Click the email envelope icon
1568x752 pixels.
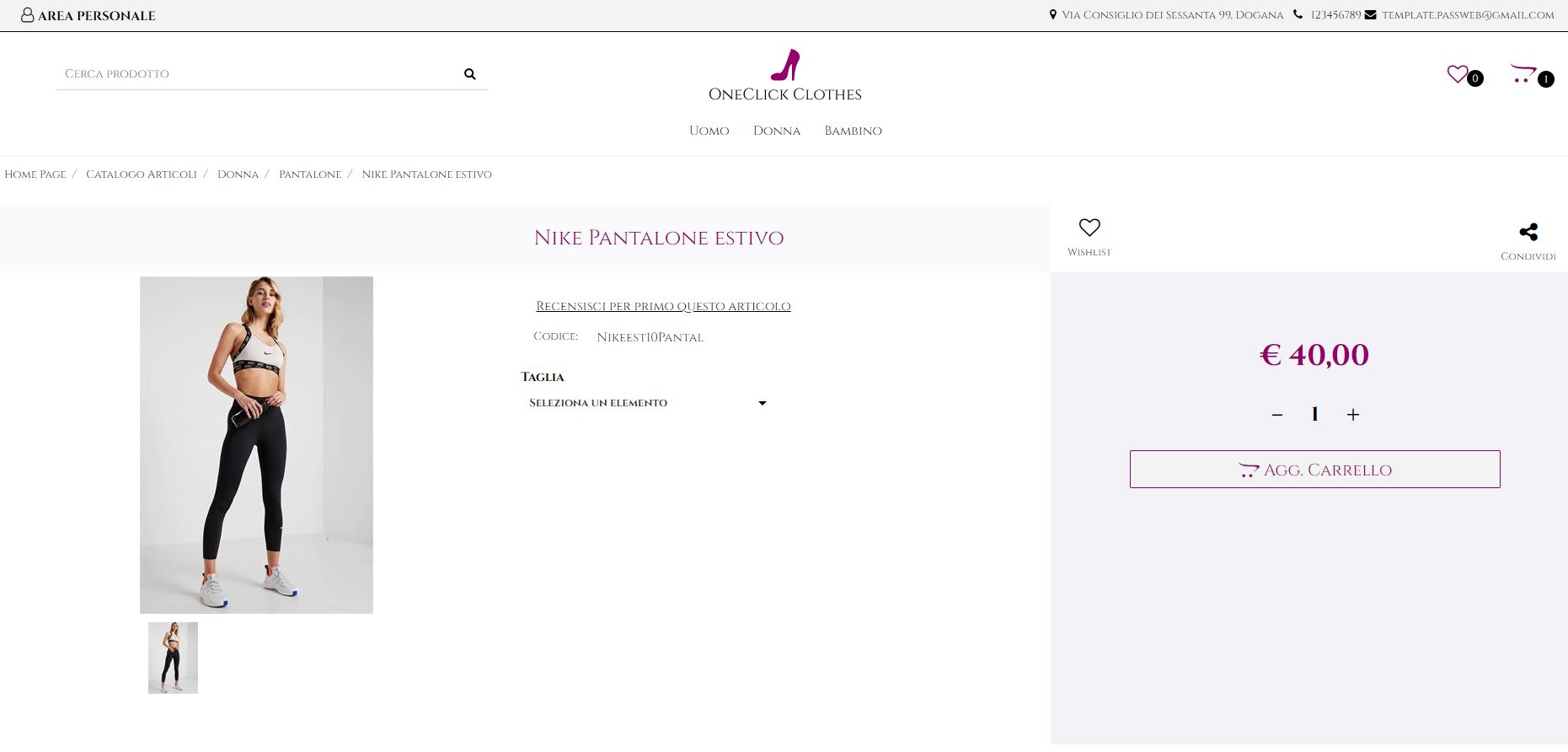[1371, 15]
